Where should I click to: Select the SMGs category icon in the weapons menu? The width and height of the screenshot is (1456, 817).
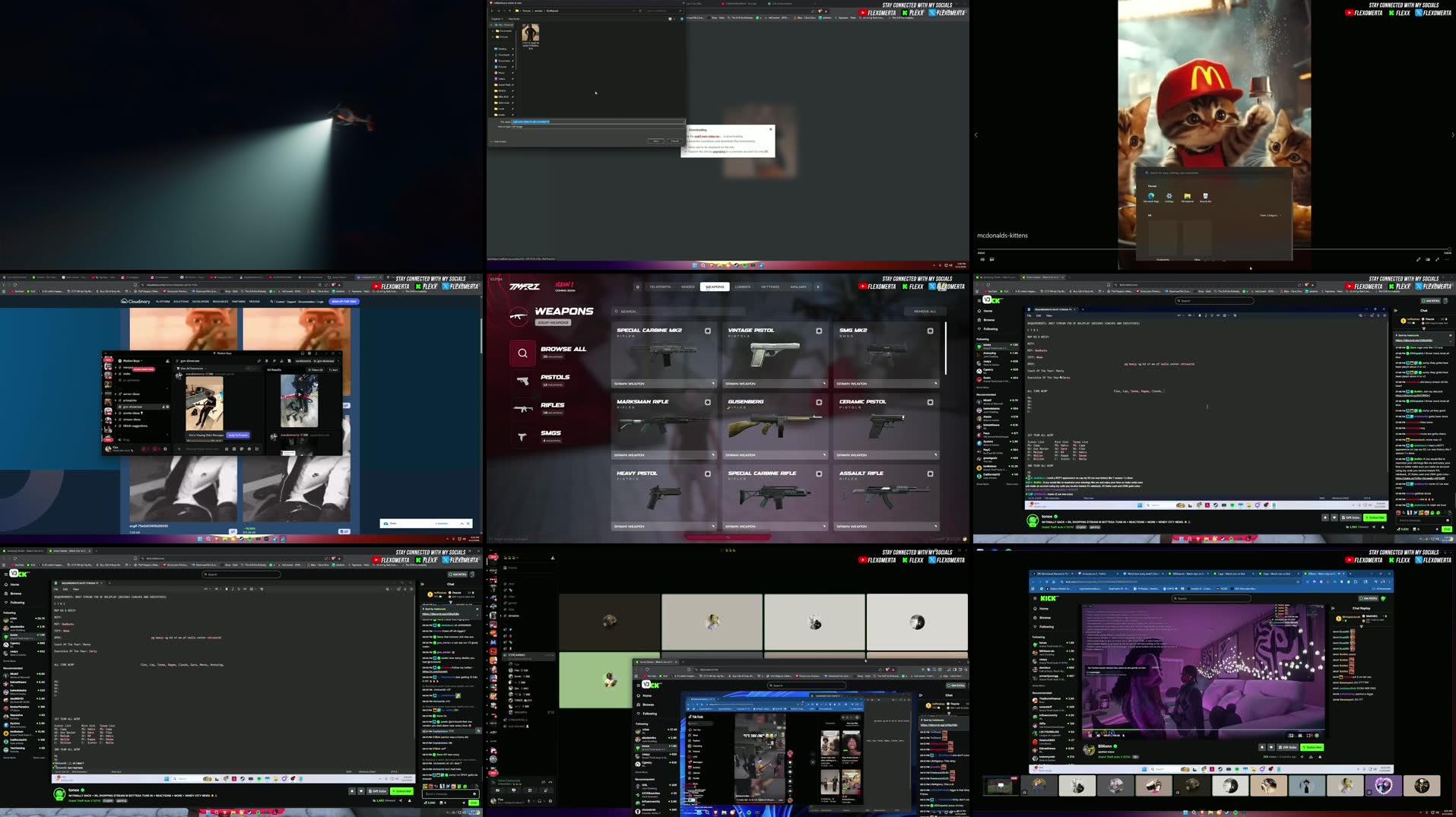(522, 436)
